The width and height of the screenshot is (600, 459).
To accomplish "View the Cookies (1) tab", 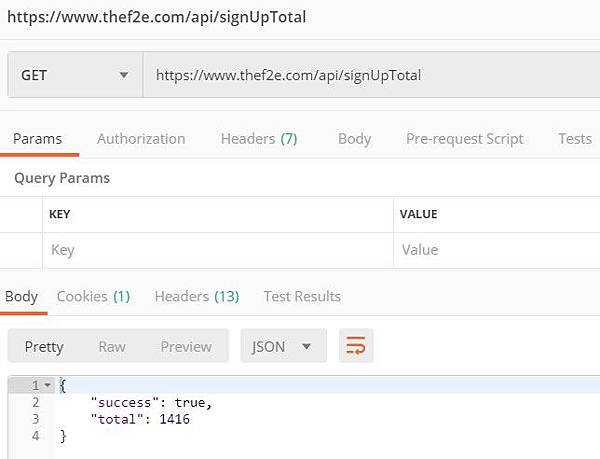I will click(93, 296).
